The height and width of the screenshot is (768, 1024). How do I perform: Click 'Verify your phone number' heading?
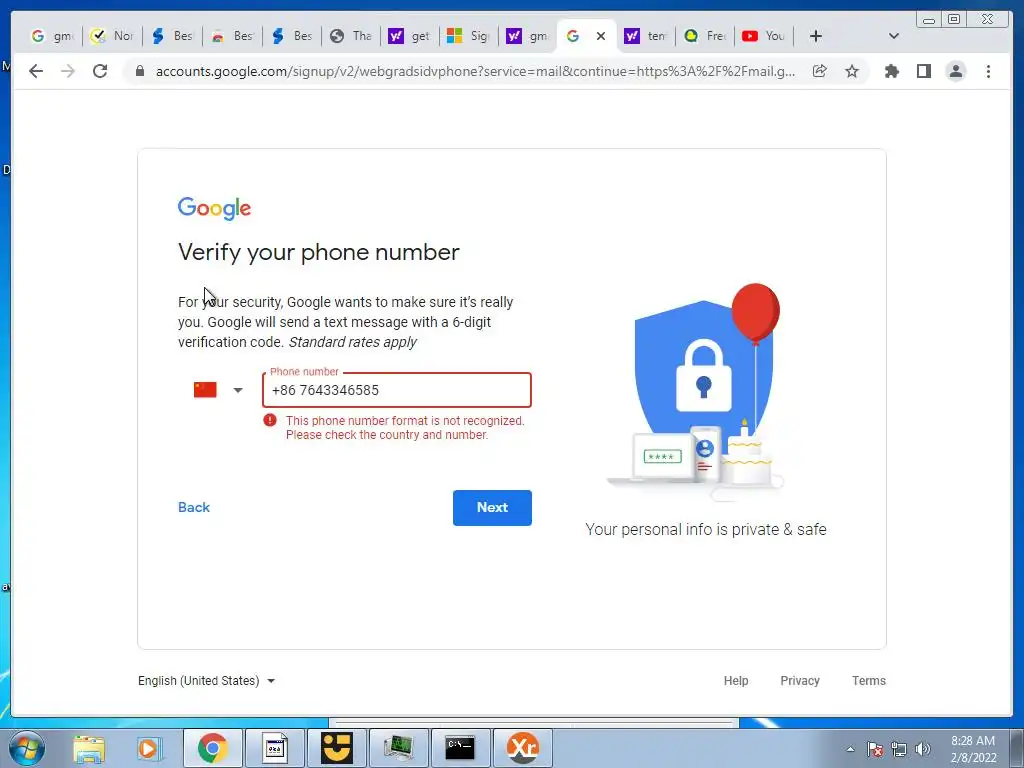(319, 252)
